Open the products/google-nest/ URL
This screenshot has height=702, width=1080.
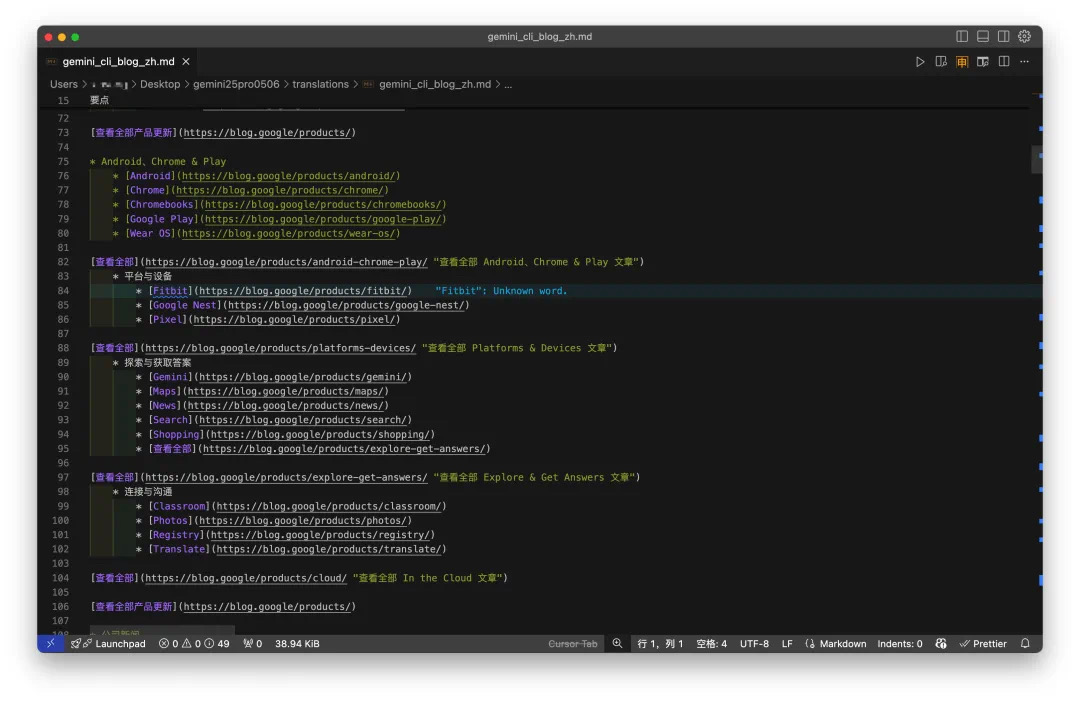click(346, 305)
